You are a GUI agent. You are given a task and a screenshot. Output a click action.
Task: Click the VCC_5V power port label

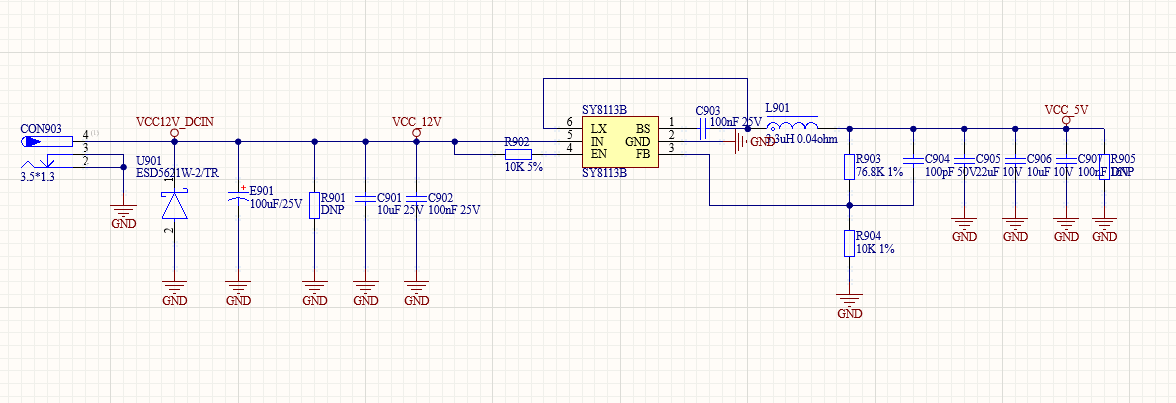click(1066, 109)
